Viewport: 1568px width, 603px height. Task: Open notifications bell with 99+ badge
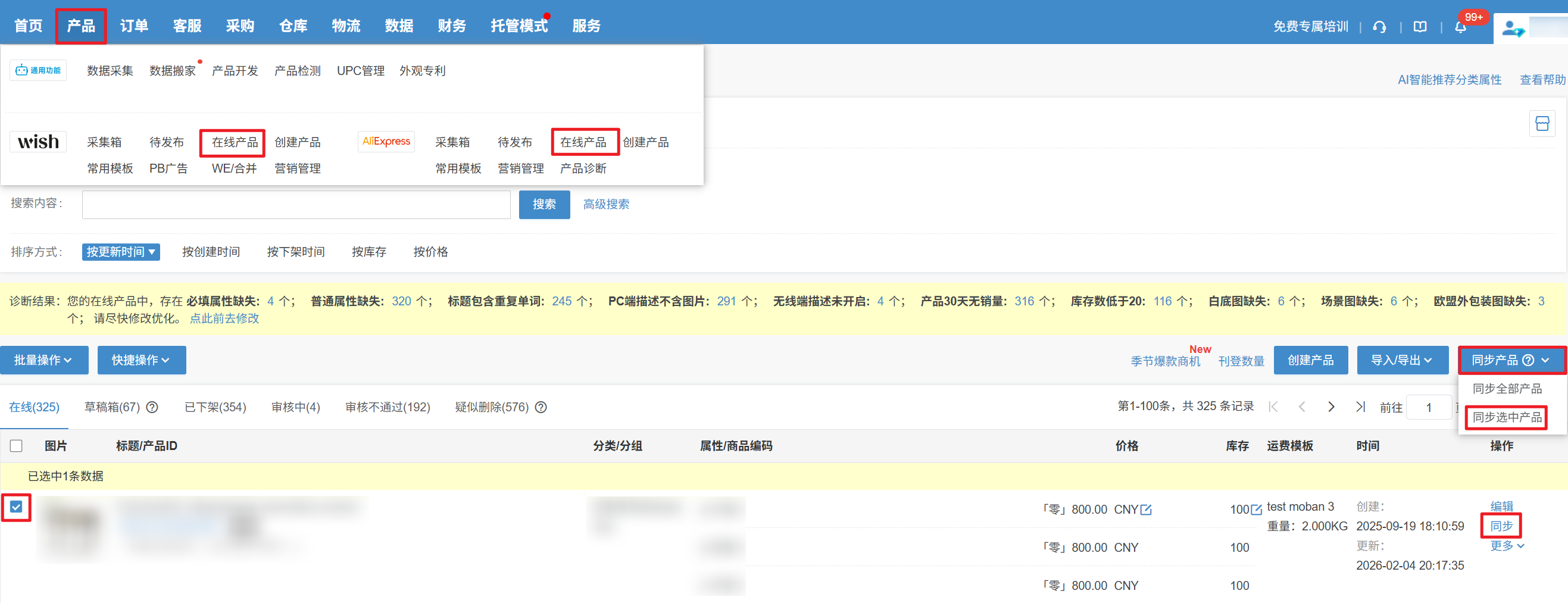pyautogui.click(x=1460, y=27)
